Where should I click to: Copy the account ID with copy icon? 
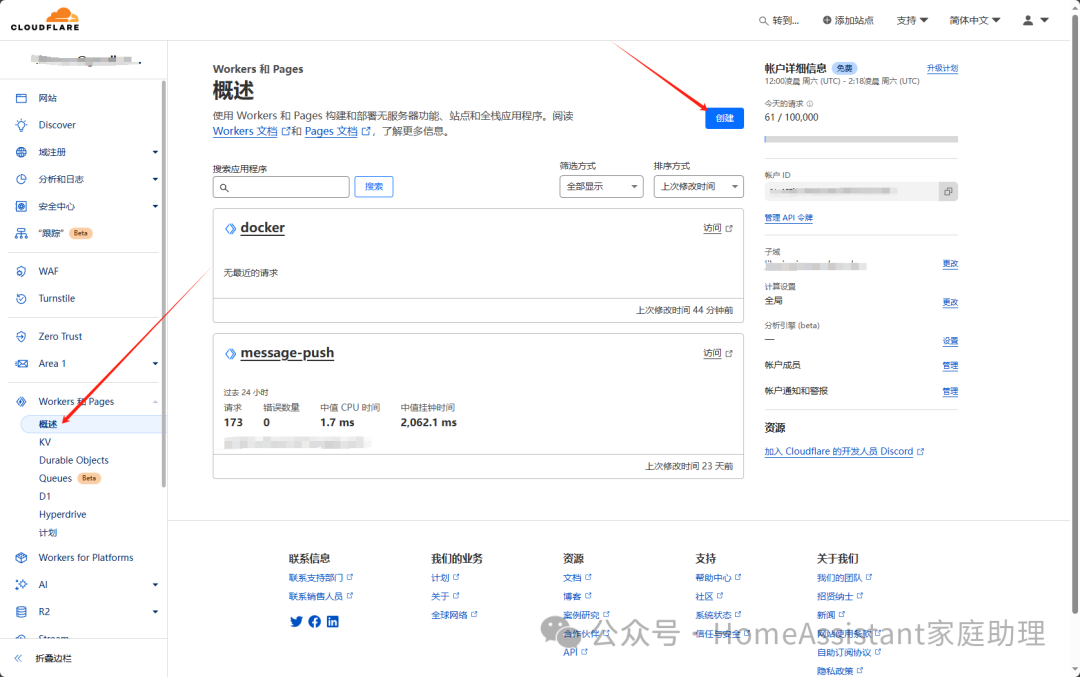click(948, 191)
